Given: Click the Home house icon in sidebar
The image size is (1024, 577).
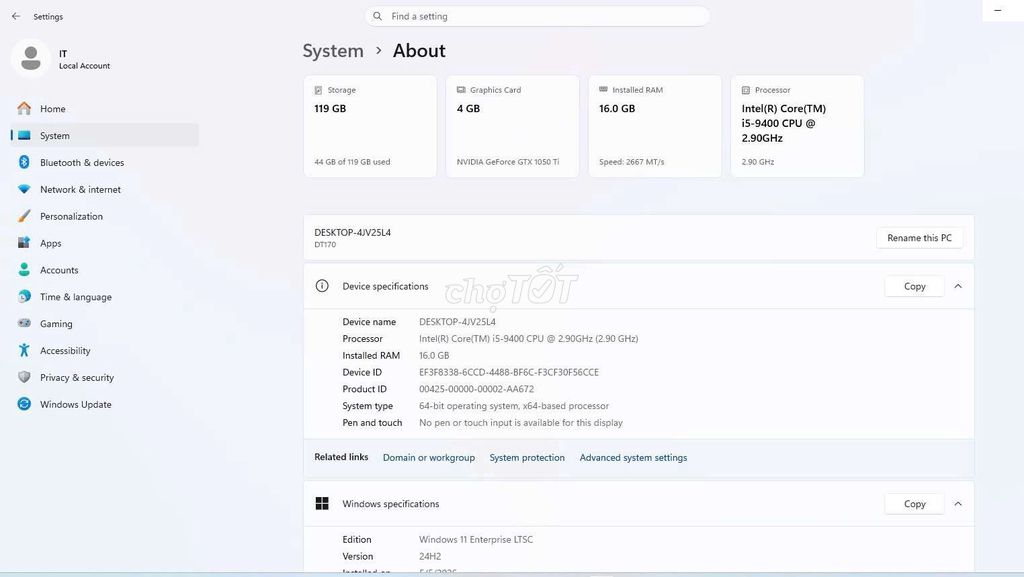Looking at the screenshot, I should (x=24, y=108).
